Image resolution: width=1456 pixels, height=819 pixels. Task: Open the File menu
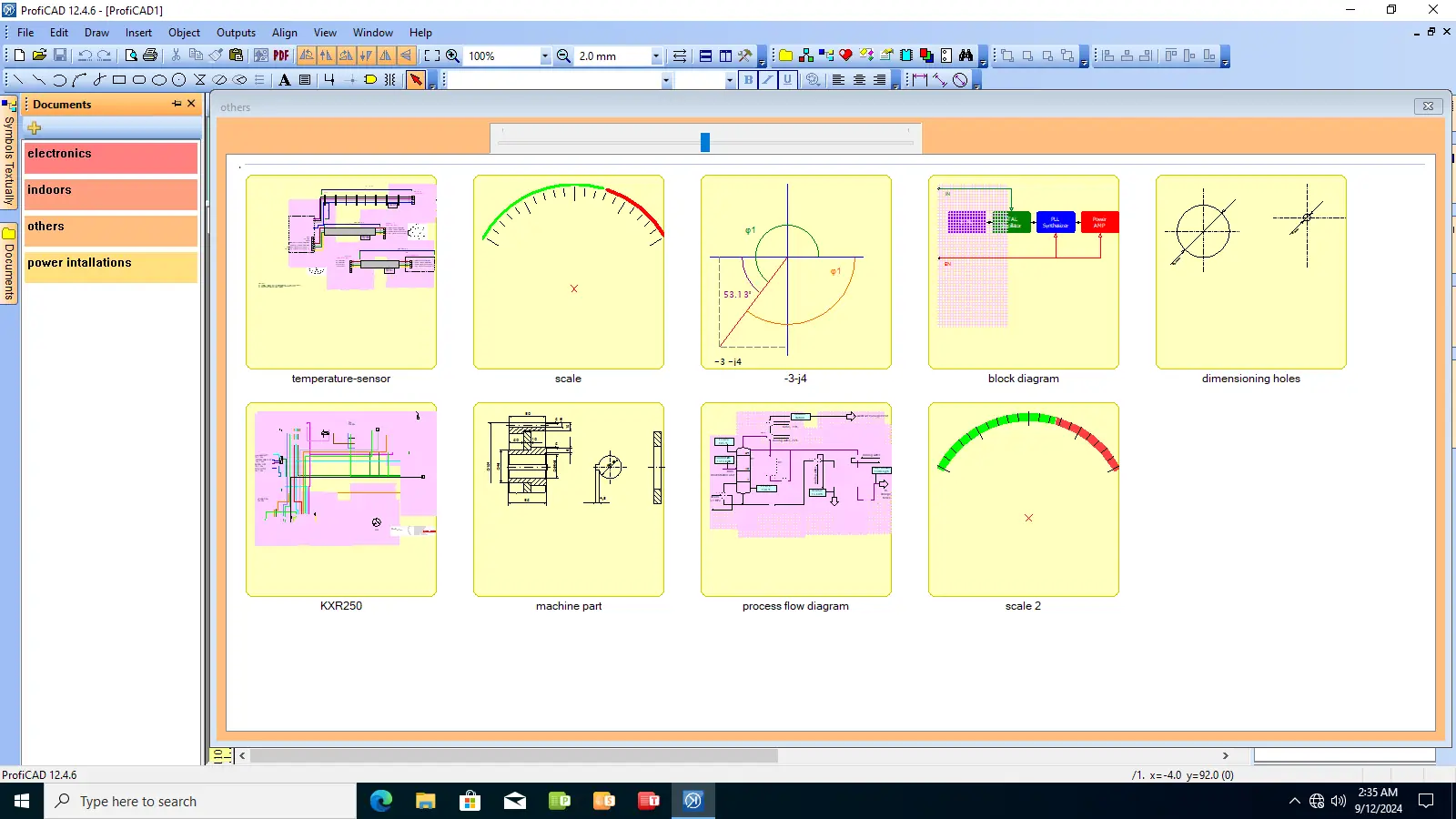[x=25, y=33]
